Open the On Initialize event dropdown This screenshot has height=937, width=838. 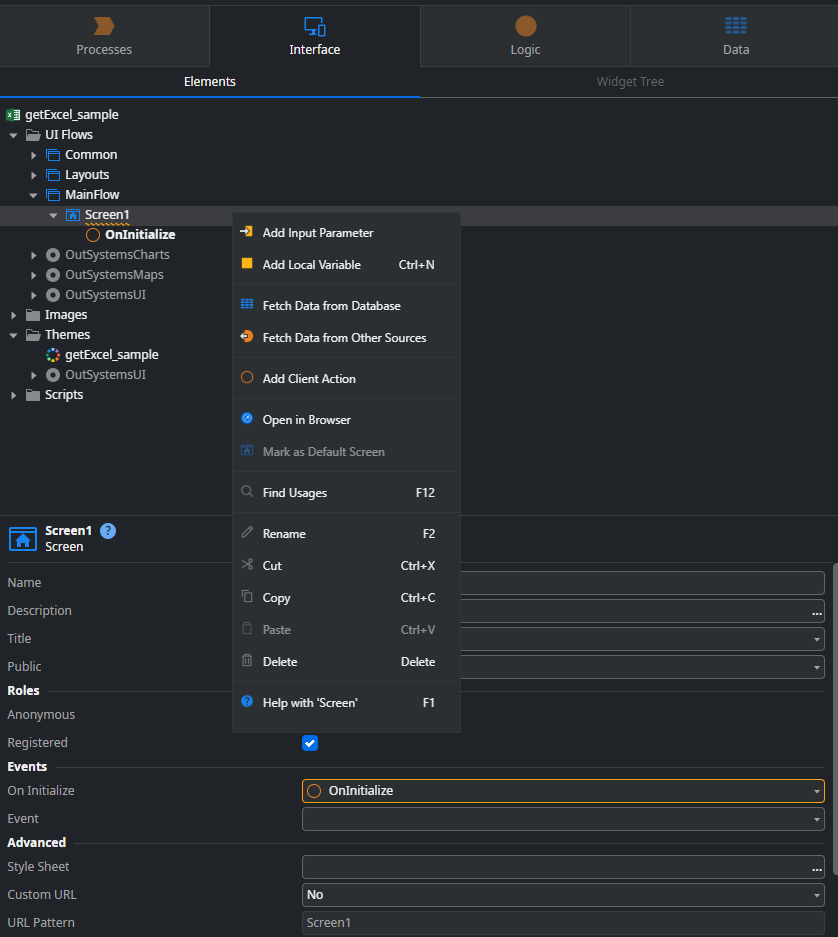816,791
